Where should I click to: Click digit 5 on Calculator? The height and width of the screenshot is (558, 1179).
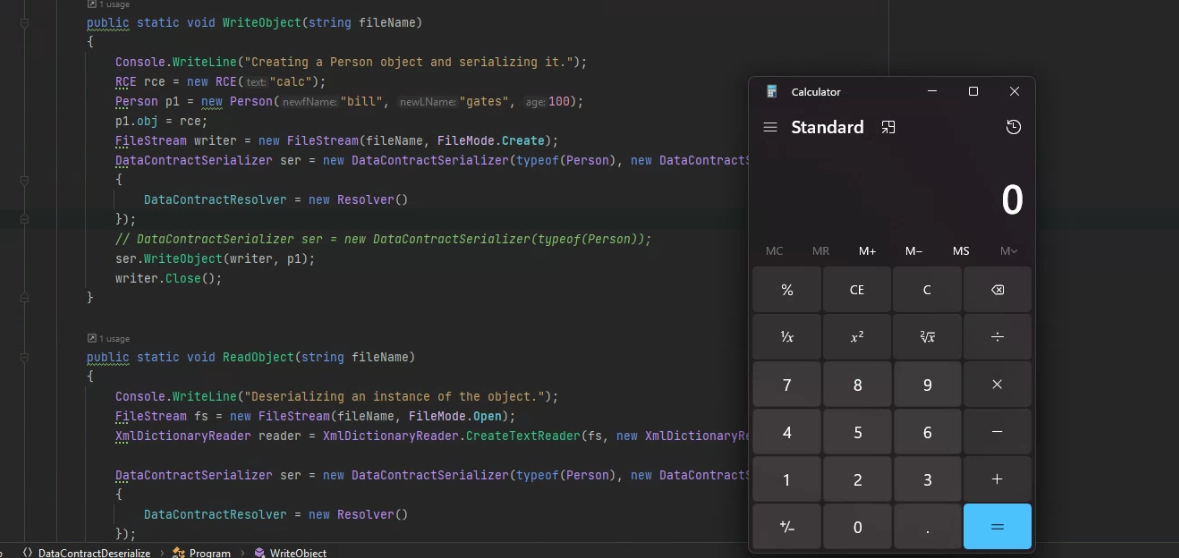pos(856,432)
